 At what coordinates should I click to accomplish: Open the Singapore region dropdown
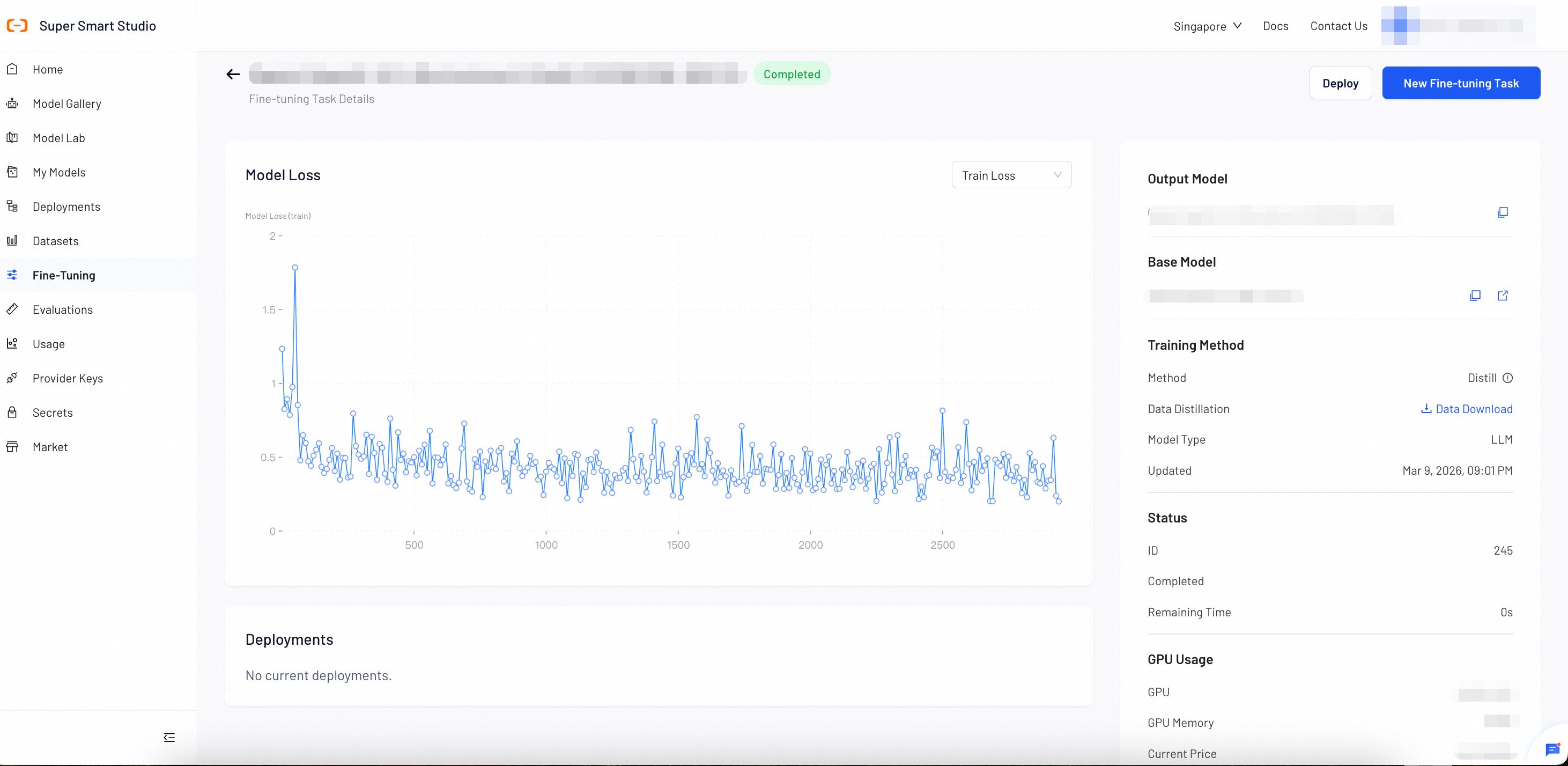pos(1208,26)
